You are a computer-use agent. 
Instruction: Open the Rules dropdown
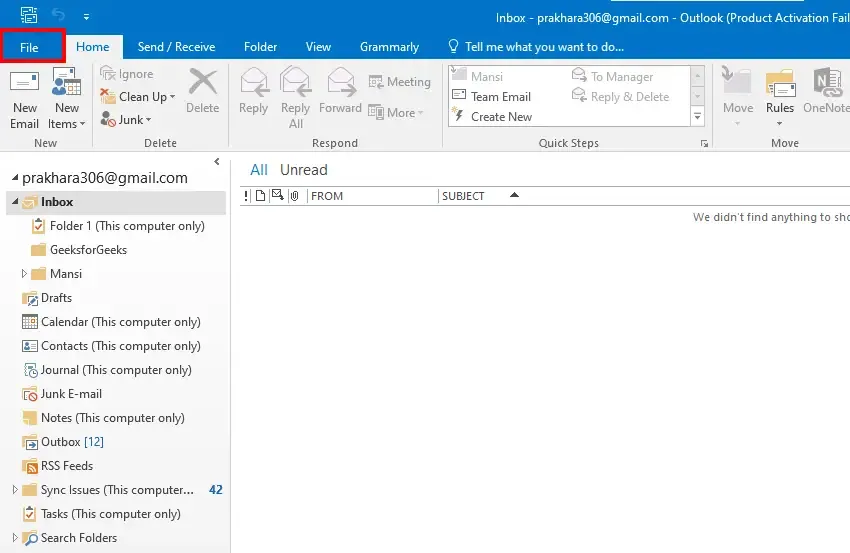point(780,98)
